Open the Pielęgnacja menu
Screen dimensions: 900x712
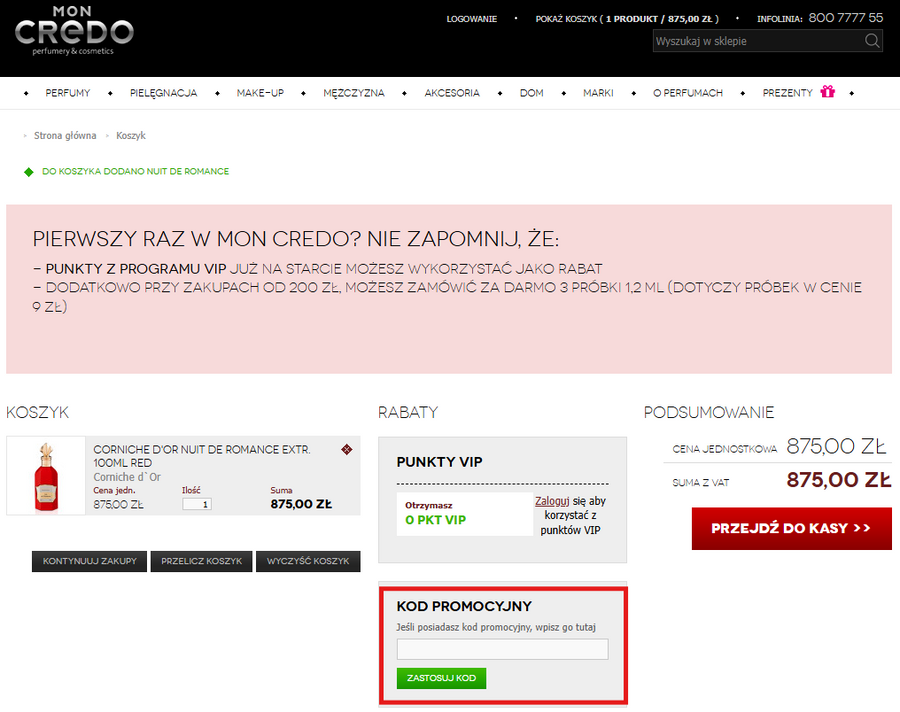pyautogui.click(x=163, y=93)
